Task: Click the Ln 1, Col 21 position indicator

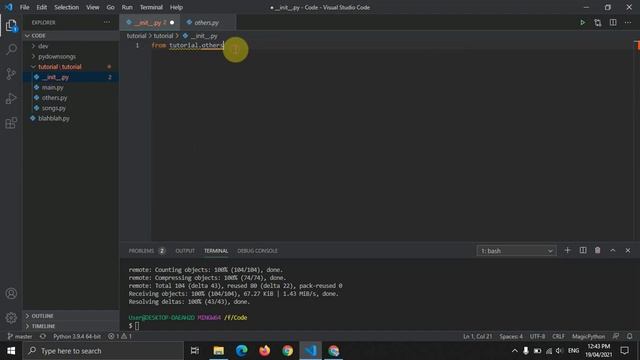Action: click(478, 336)
